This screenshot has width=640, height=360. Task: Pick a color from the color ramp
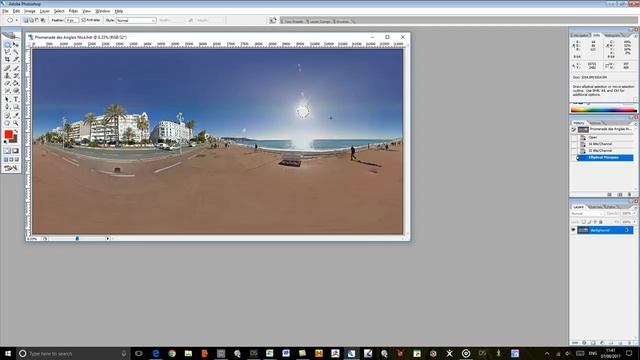click(x=603, y=109)
